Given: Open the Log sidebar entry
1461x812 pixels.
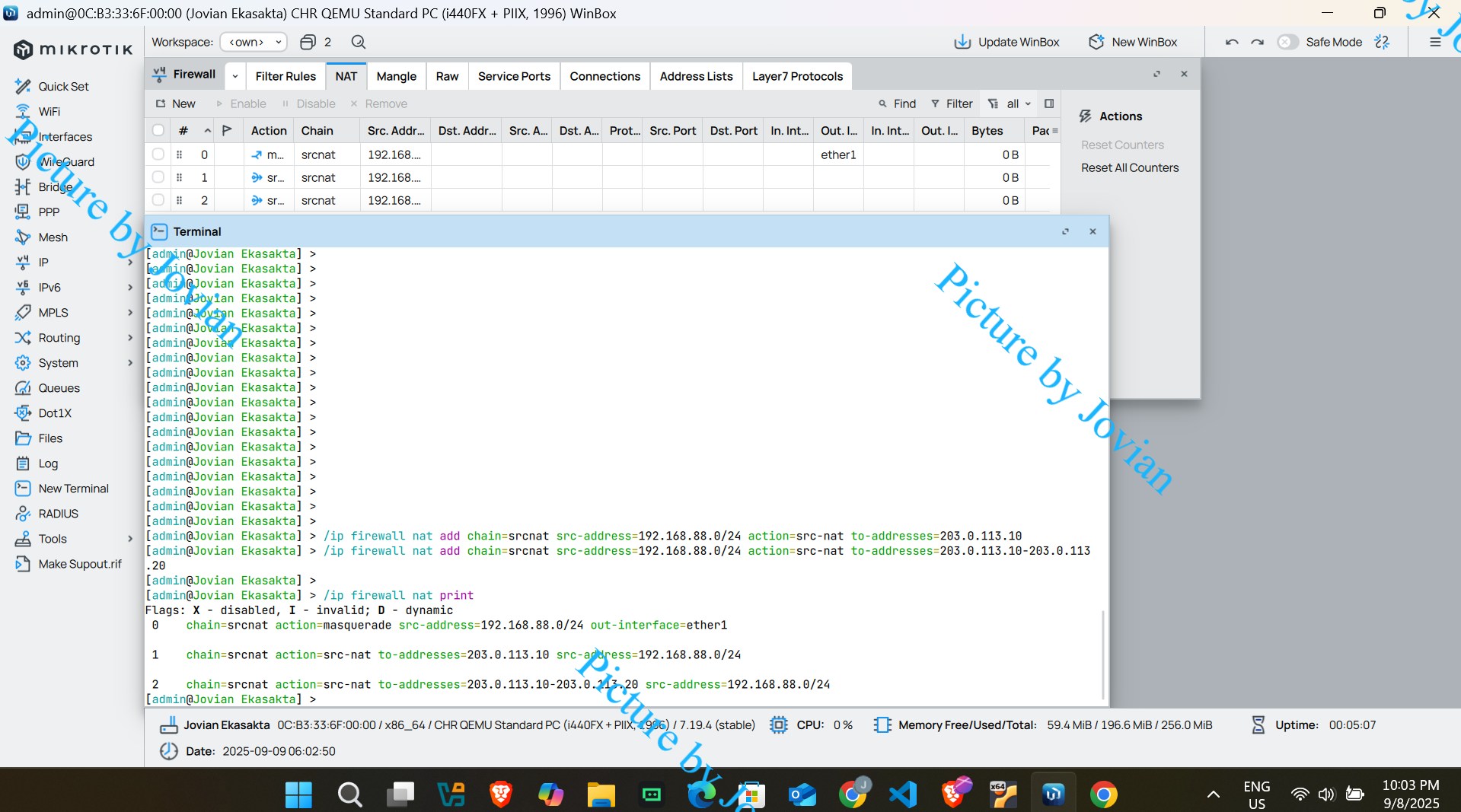Looking at the screenshot, I should [x=48, y=463].
